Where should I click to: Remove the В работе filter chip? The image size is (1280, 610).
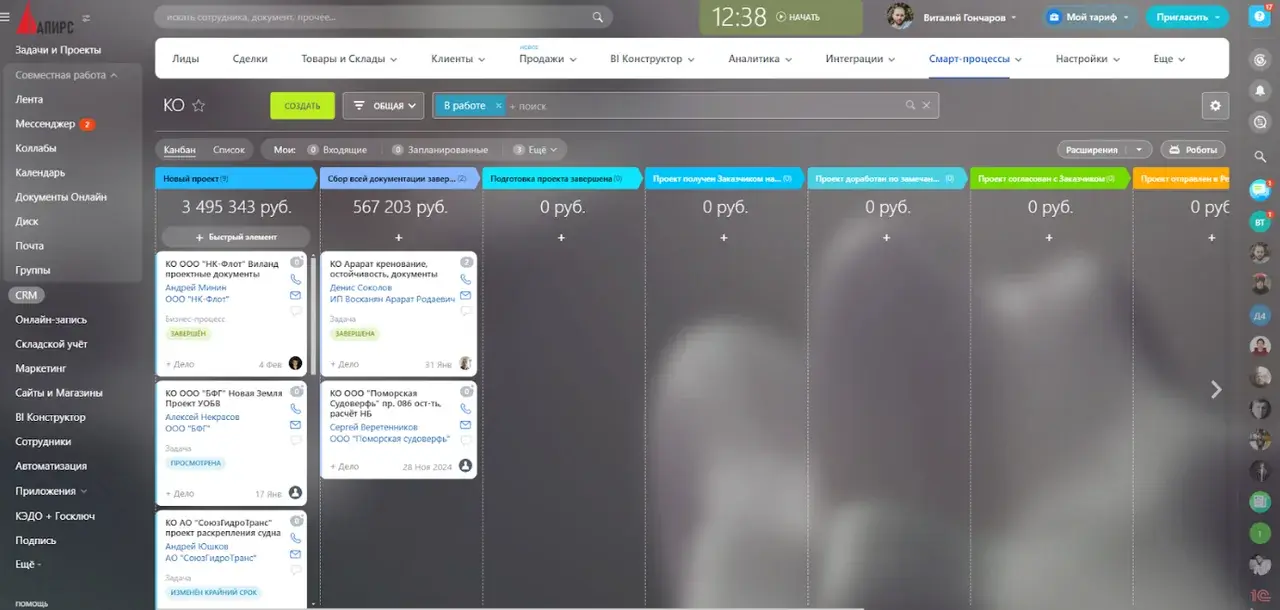(498, 105)
